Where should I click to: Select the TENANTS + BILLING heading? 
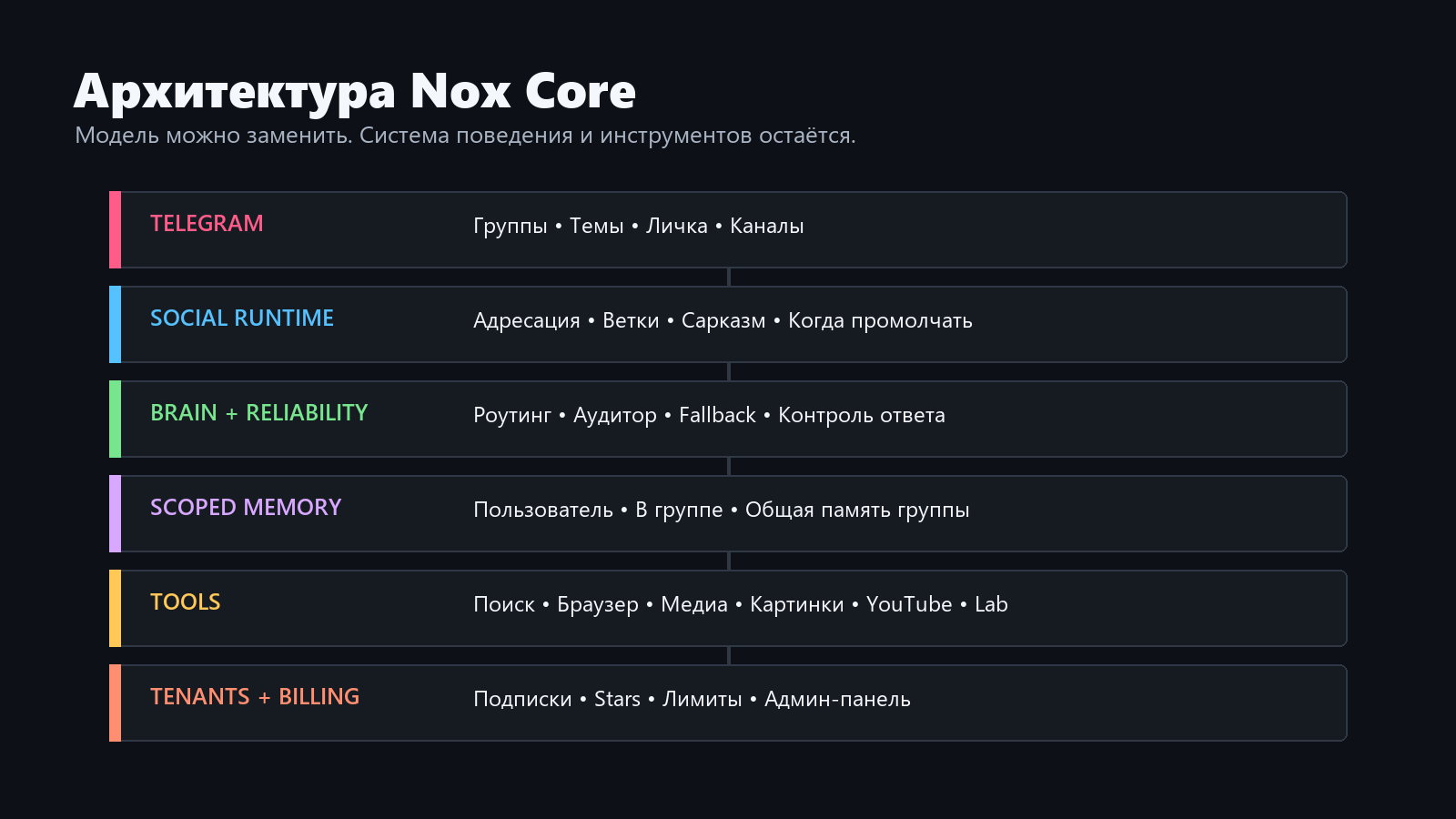tap(255, 697)
